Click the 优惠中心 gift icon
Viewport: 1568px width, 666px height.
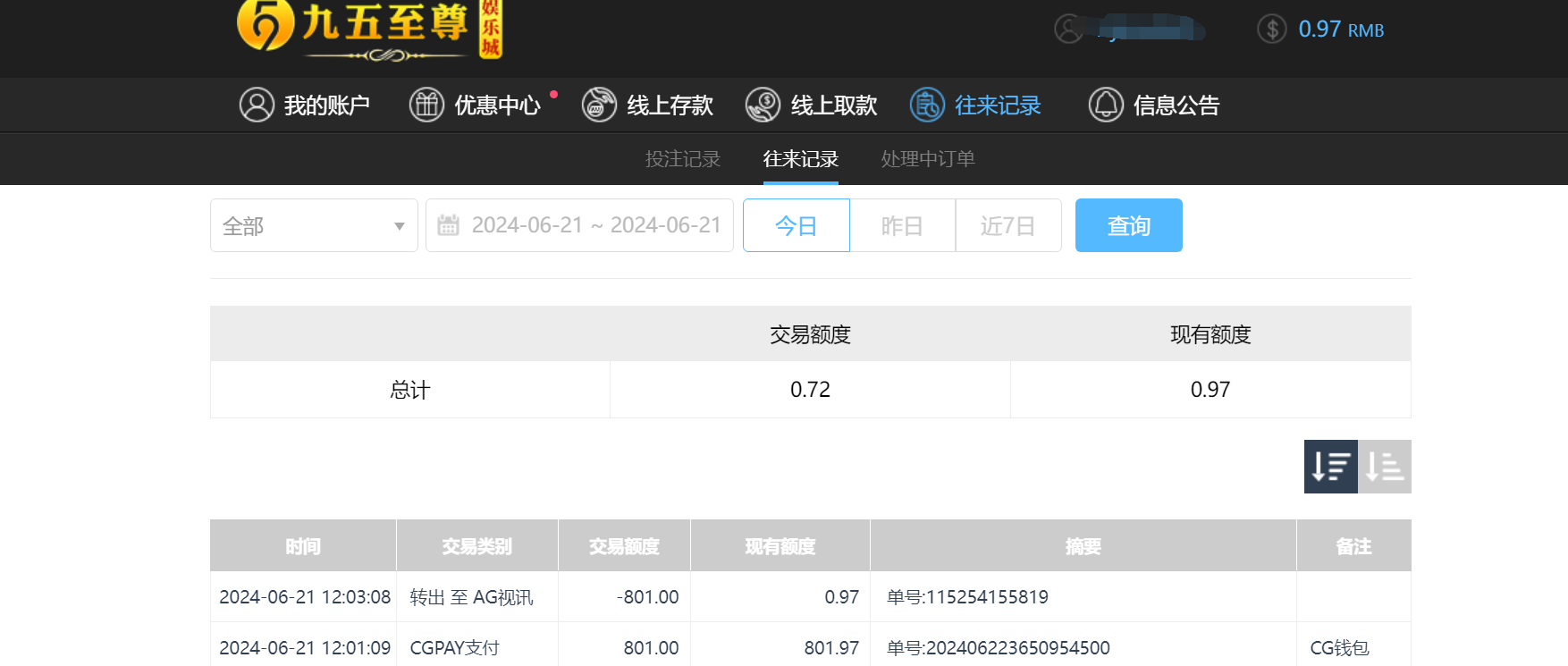coord(426,105)
